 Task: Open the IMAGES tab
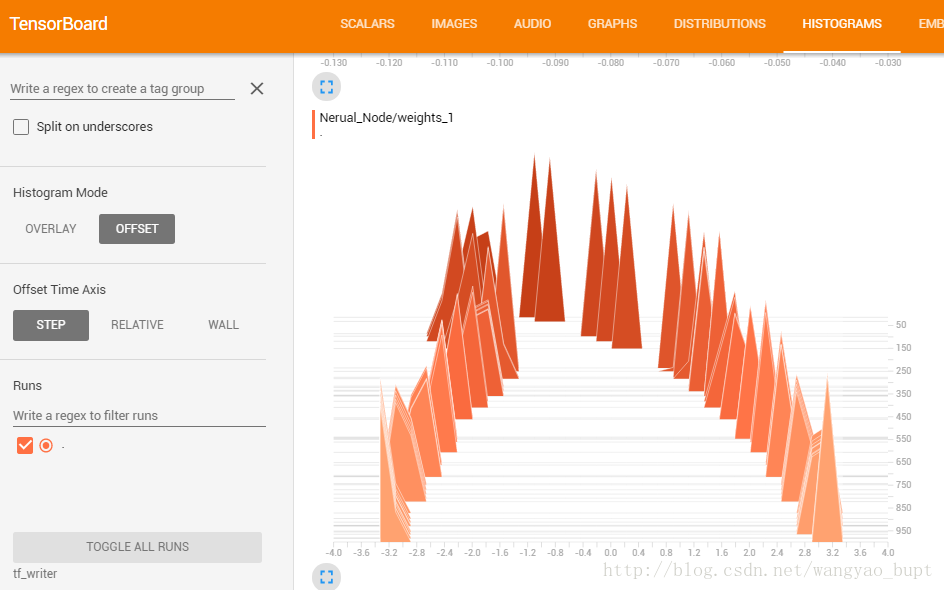(x=454, y=24)
